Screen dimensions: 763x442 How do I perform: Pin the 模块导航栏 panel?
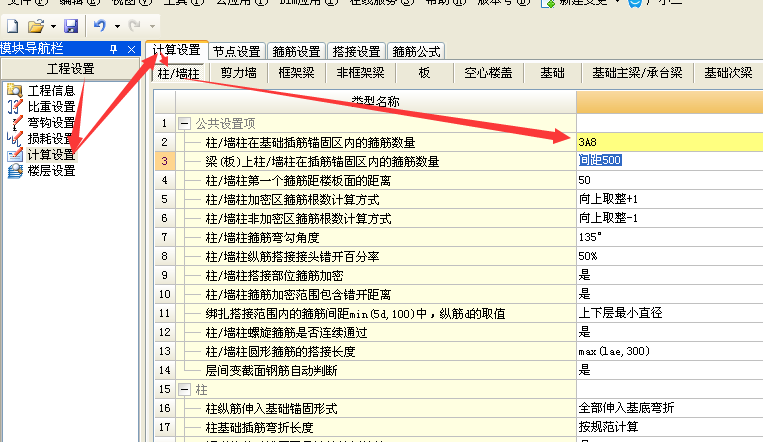point(113,49)
